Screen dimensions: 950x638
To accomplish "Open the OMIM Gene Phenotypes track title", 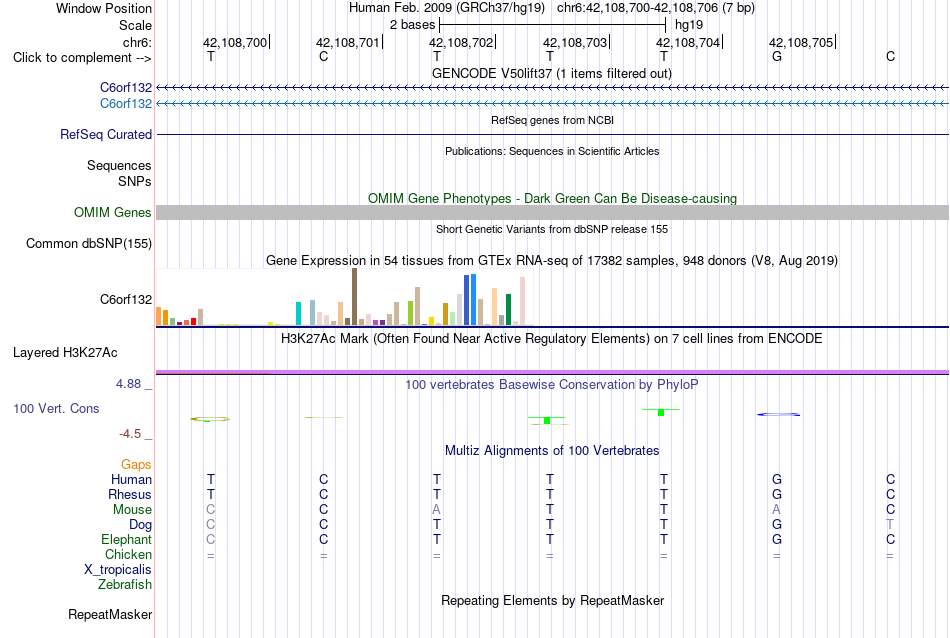I will [552, 198].
